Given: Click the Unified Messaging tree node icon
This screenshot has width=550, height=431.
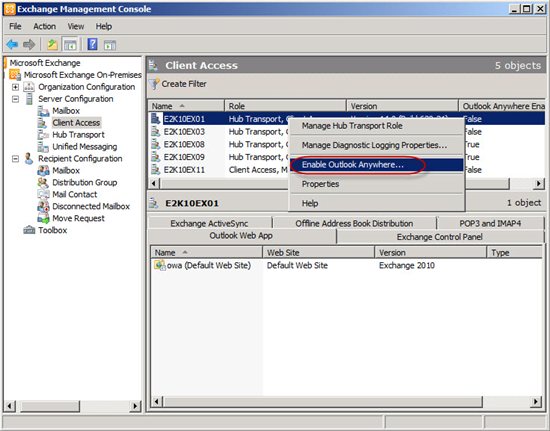Looking at the screenshot, I should click(43, 147).
